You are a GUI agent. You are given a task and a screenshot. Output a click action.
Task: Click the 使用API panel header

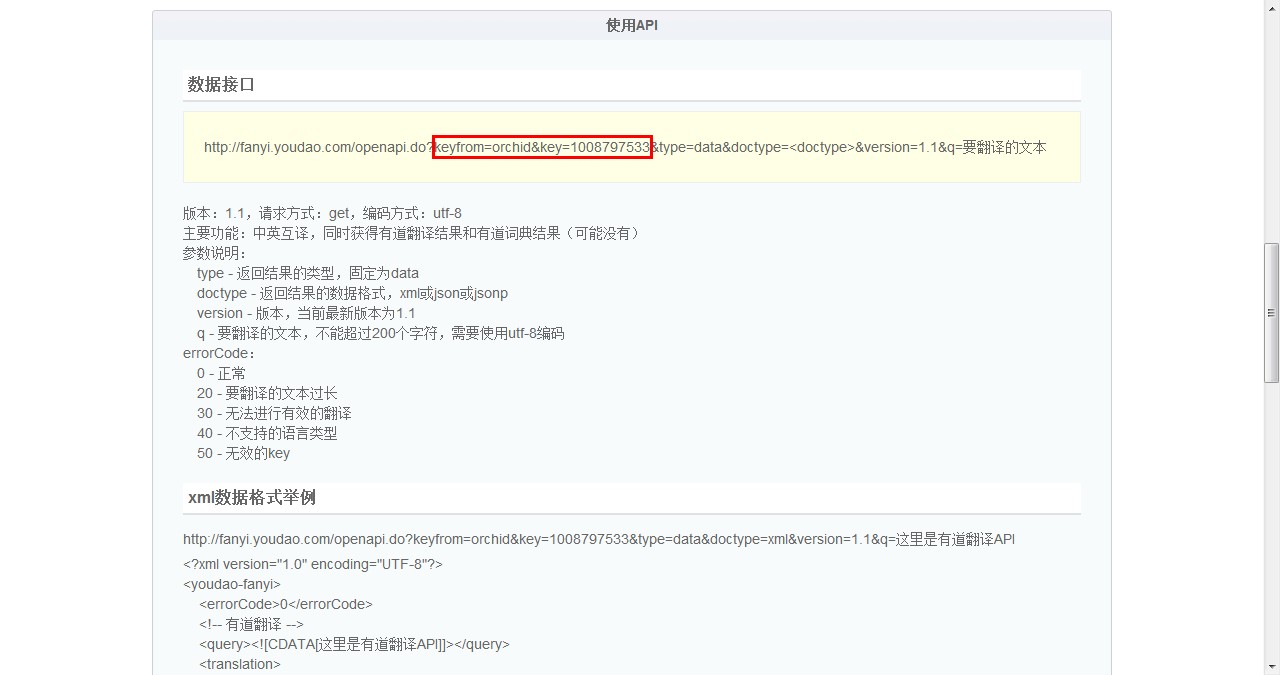coord(632,25)
